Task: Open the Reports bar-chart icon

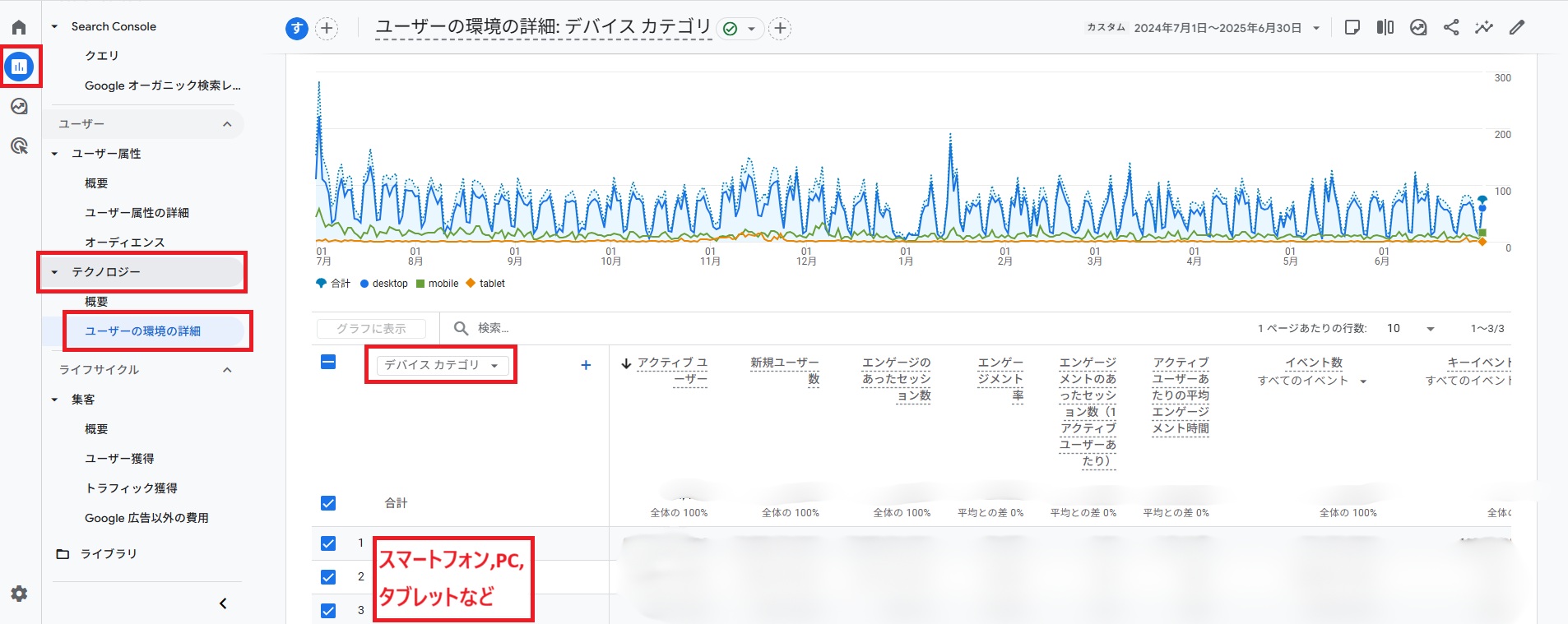Action: click(x=20, y=67)
